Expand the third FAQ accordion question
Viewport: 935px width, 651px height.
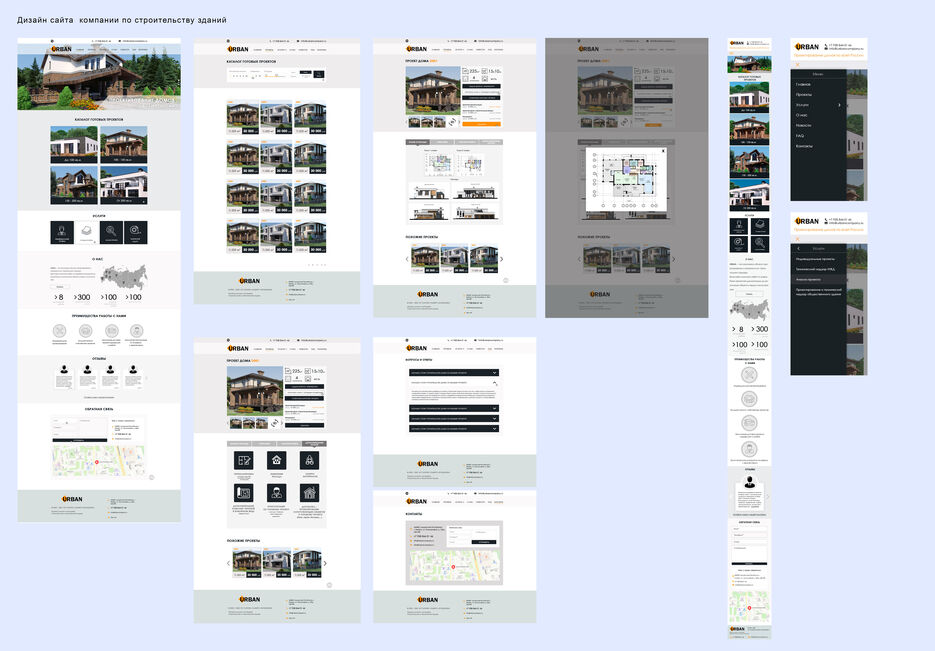pos(454,408)
